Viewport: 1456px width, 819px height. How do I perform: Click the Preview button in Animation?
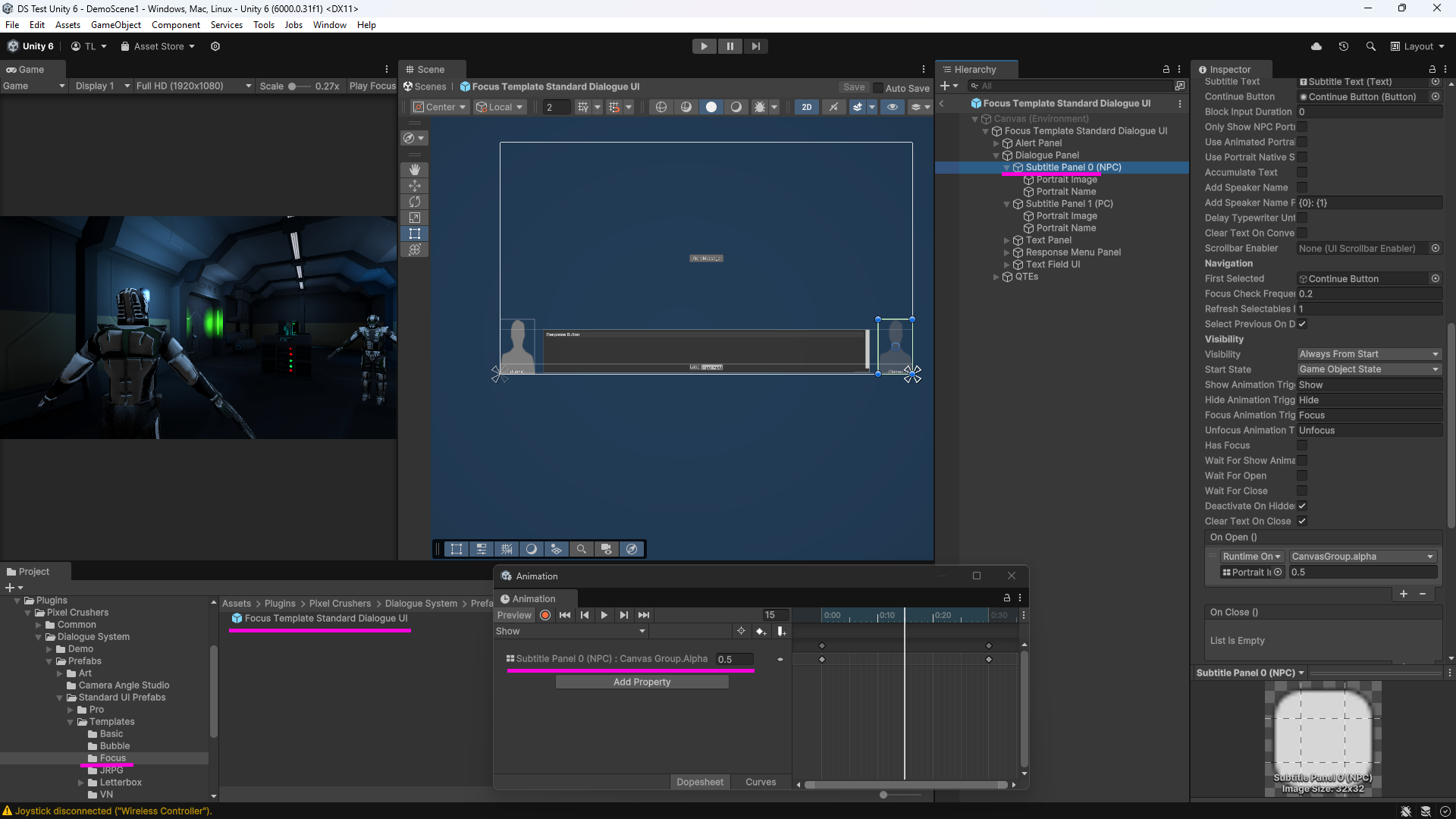[x=514, y=615]
